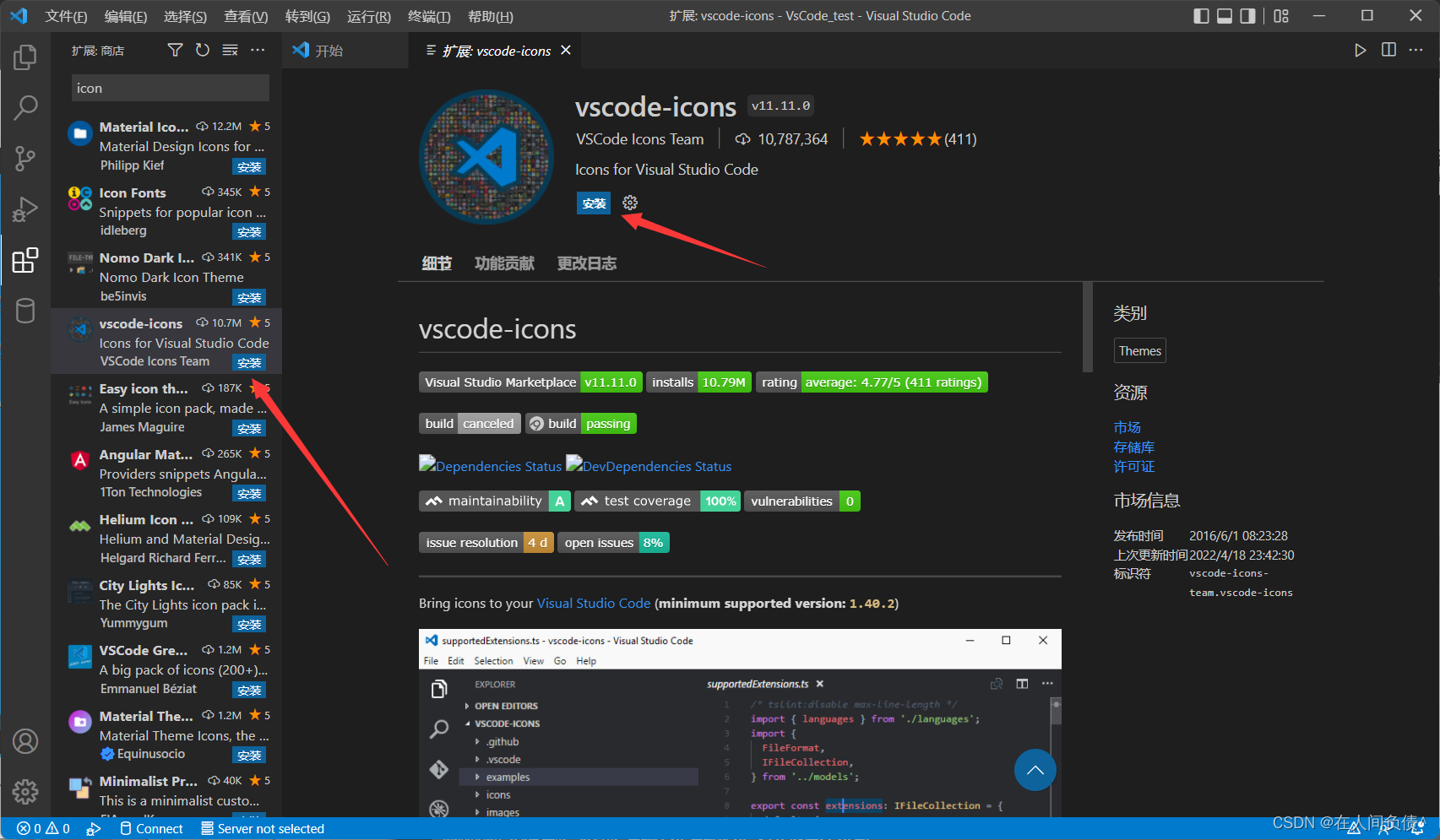Select the 功能贡献 tab
This screenshot has width=1440, height=840.
click(504, 263)
